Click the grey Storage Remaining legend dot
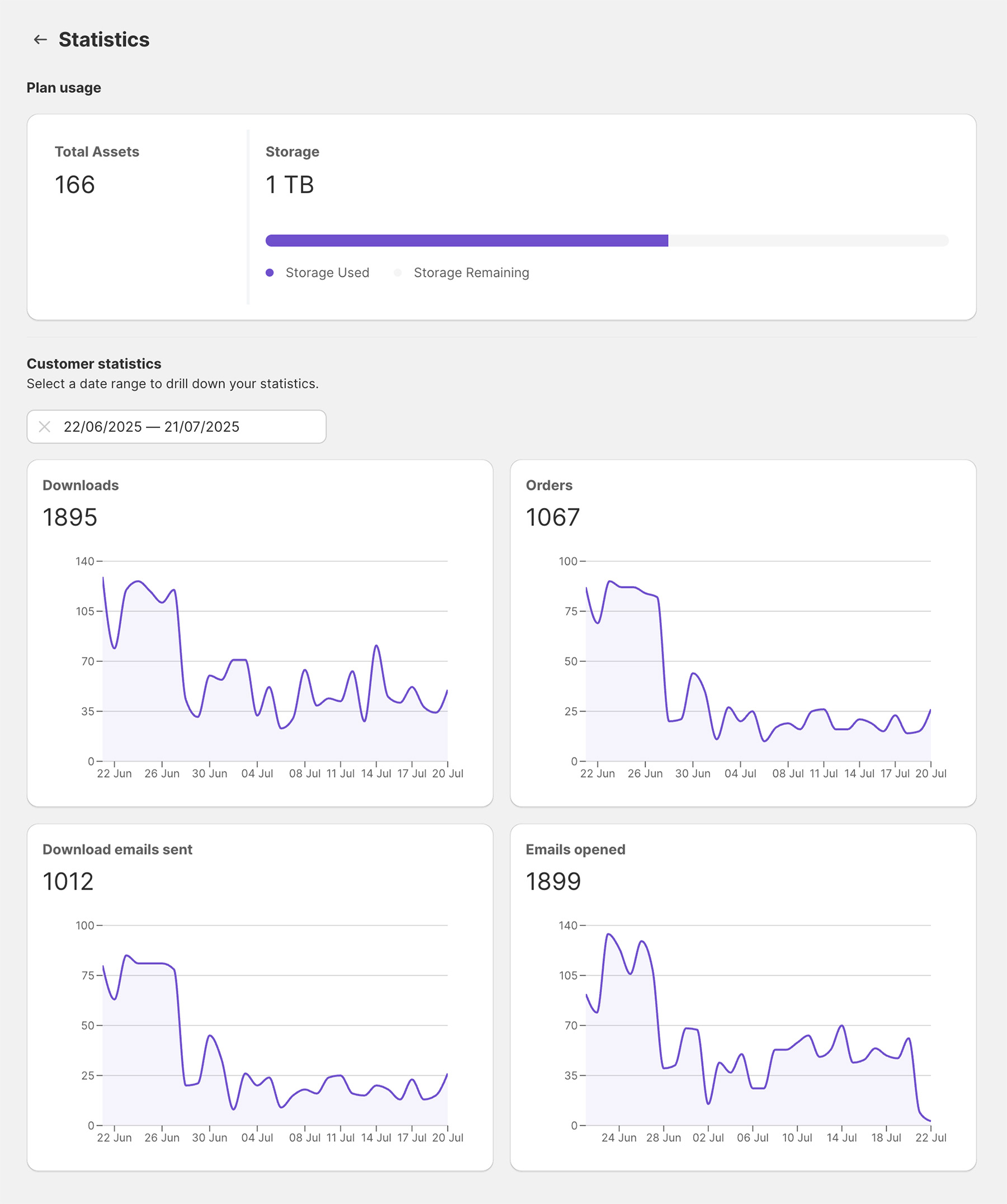This screenshot has width=1007, height=1204. 397,272
